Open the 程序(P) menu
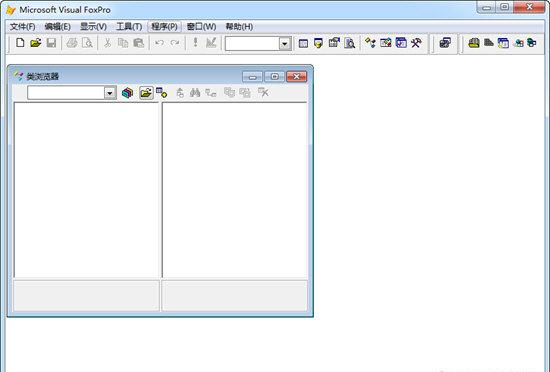 [165, 27]
